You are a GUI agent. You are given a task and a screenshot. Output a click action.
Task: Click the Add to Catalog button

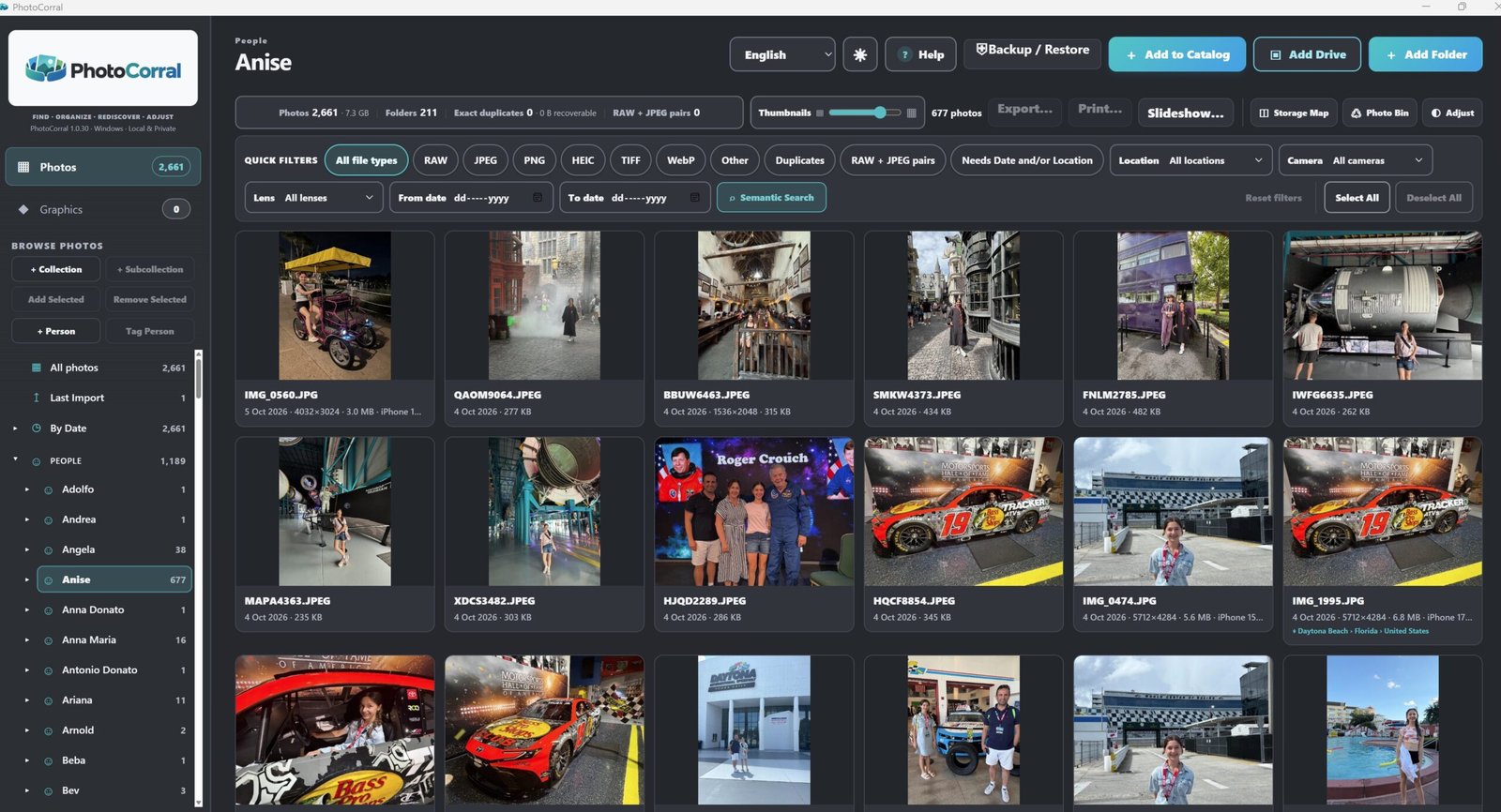(1177, 54)
